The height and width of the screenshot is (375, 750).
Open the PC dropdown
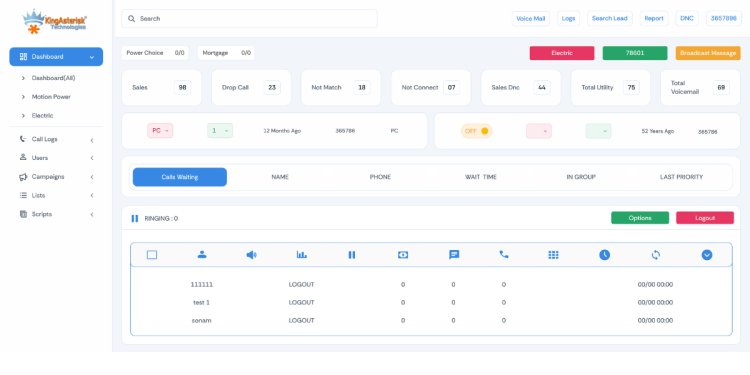pos(160,131)
